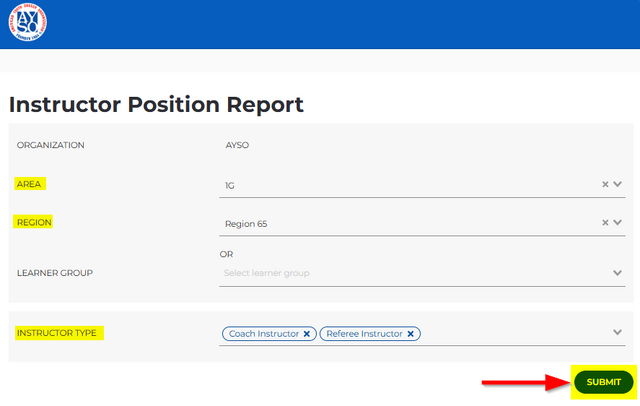Click the highlighted AREA label
This screenshot has width=640, height=406.
(30, 184)
